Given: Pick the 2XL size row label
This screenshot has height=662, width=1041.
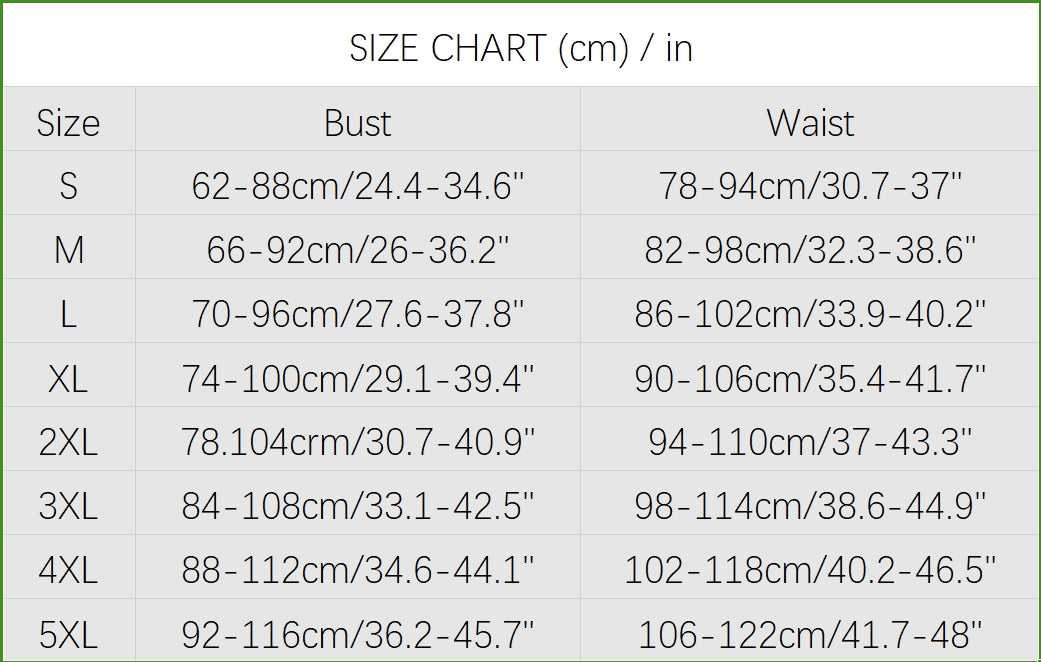Looking at the screenshot, I should 68,442.
